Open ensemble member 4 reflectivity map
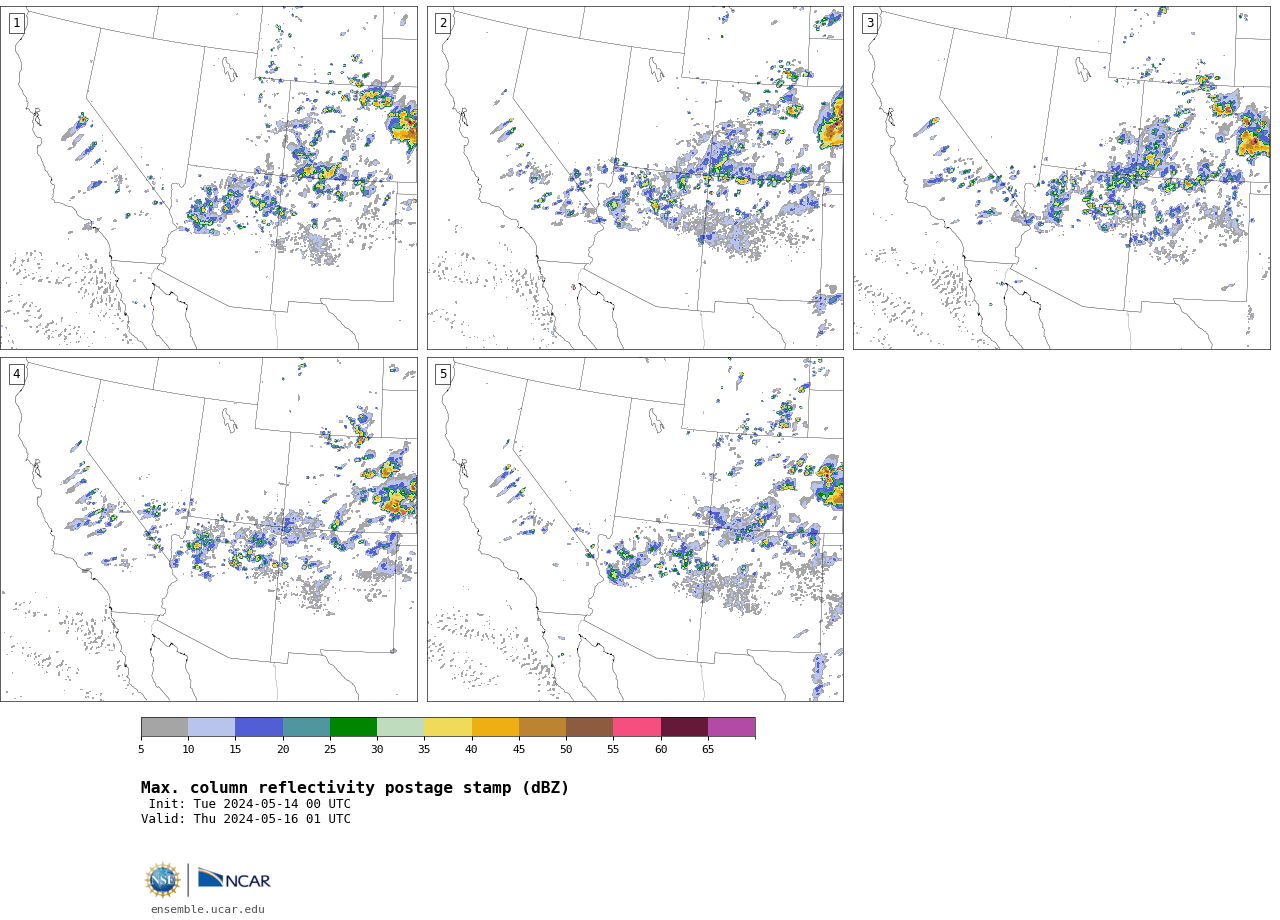The height and width of the screenshot is (920, 1280). [x=209, y=529]
